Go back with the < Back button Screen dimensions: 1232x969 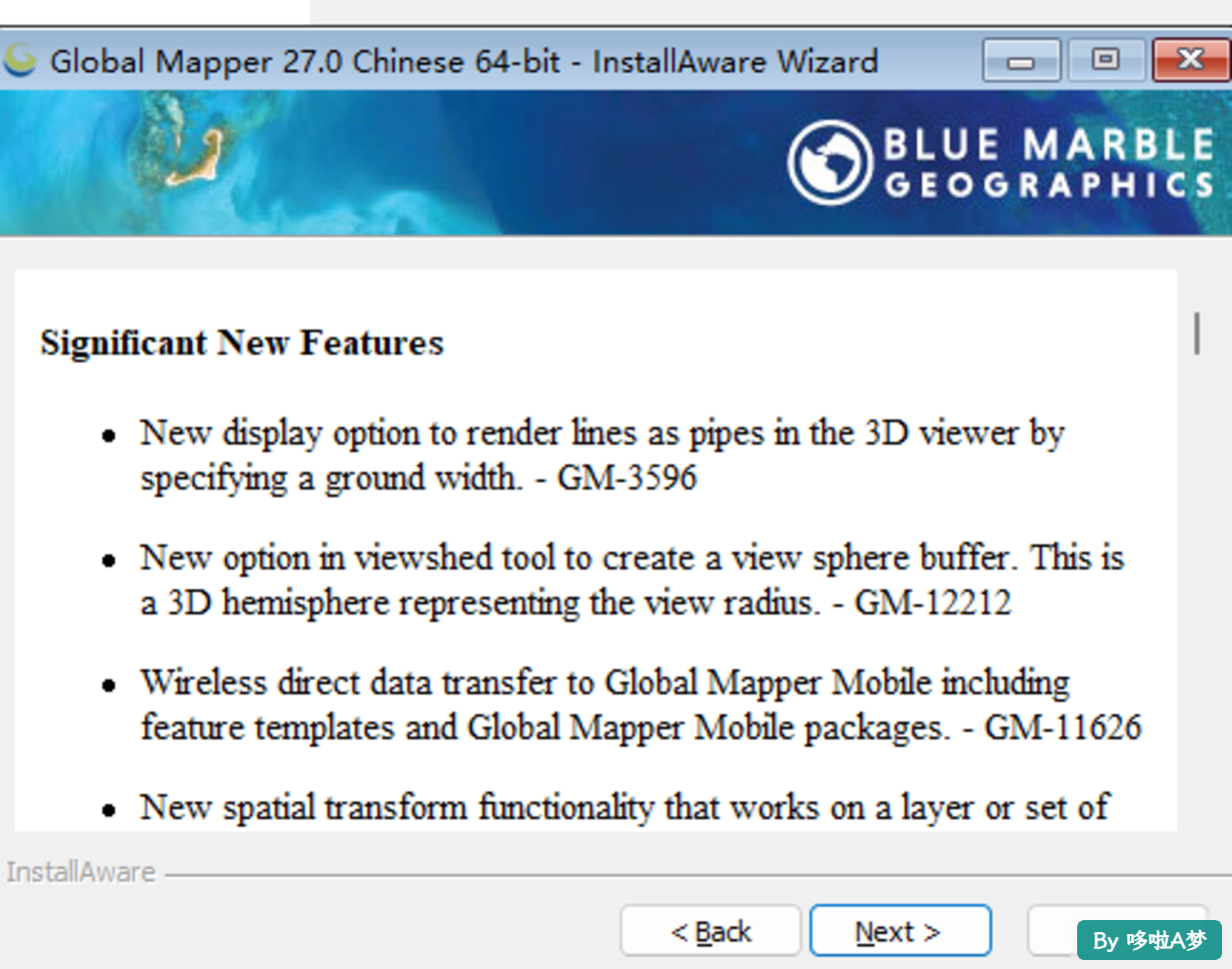(710, 931)
